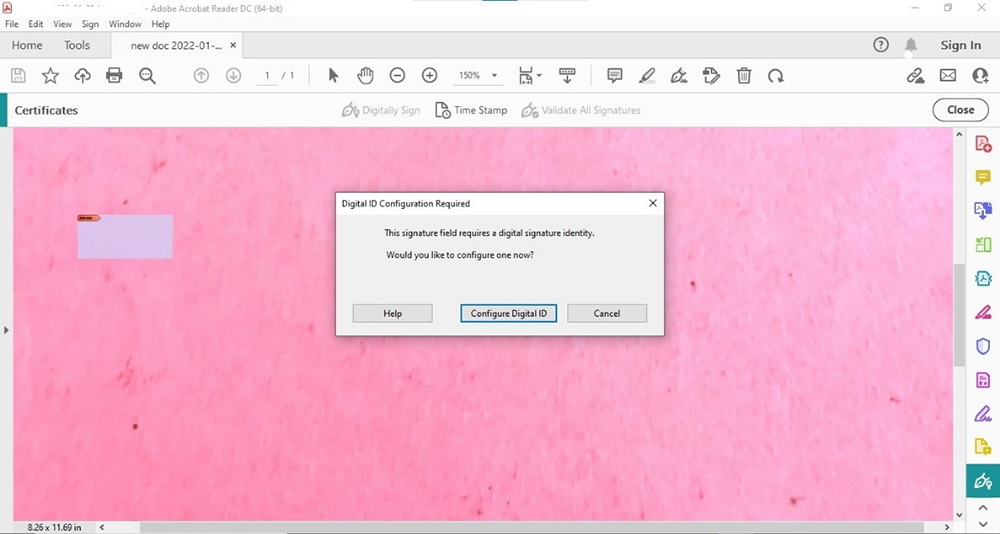Screen dimensions: 1000x534
Task: Click the Print file icon
Action: pos(114,76)
